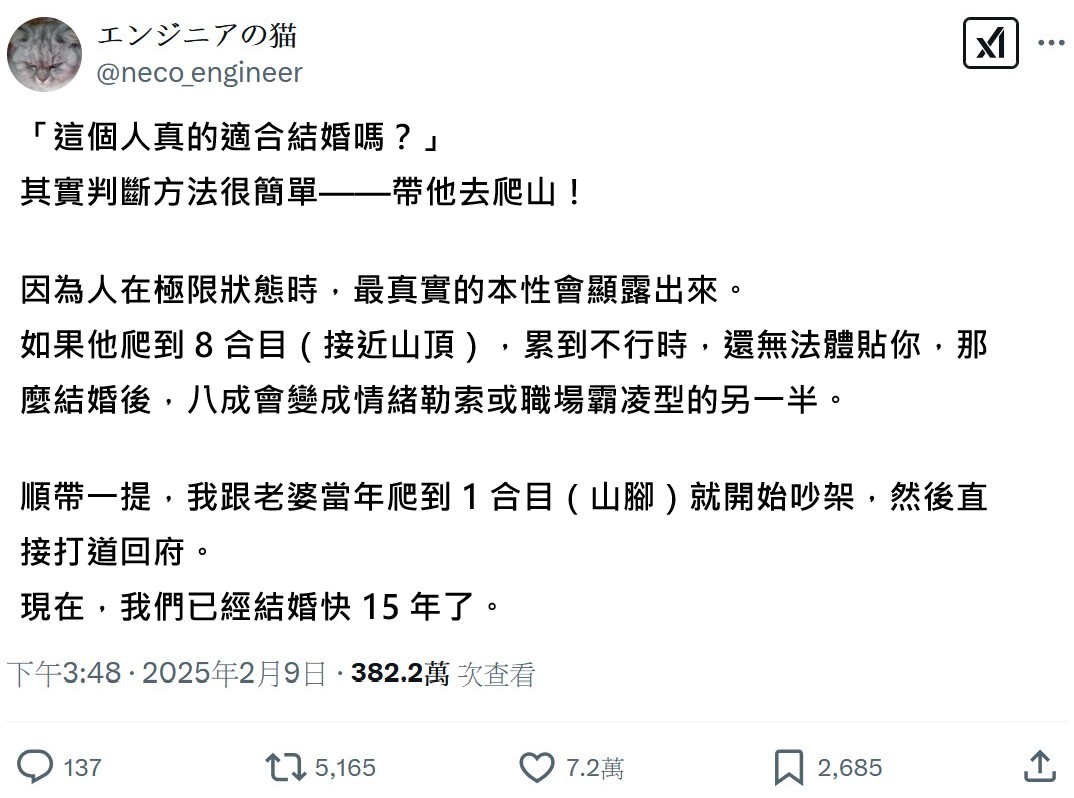Click the 137 replies count
This screenshot has width=1074, height=798.
coord(82,768)
